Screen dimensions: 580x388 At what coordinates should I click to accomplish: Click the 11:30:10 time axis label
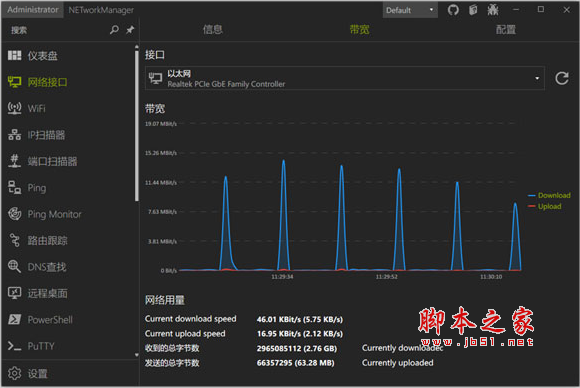click(x=491, y=277)
